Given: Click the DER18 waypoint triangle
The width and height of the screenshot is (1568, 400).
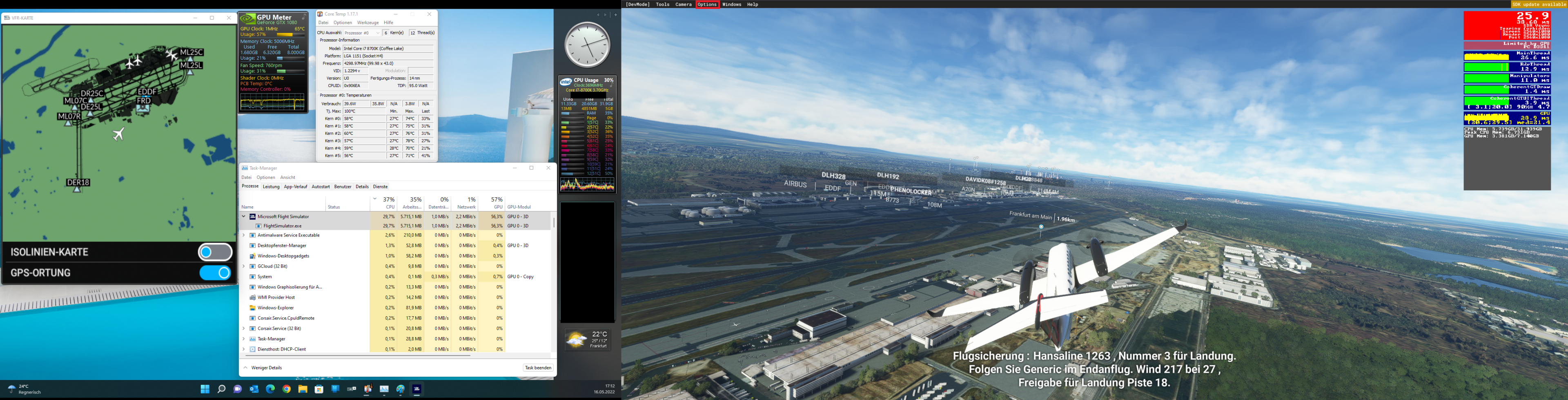Looking at the screenshot, I should [x=77, y=190].
